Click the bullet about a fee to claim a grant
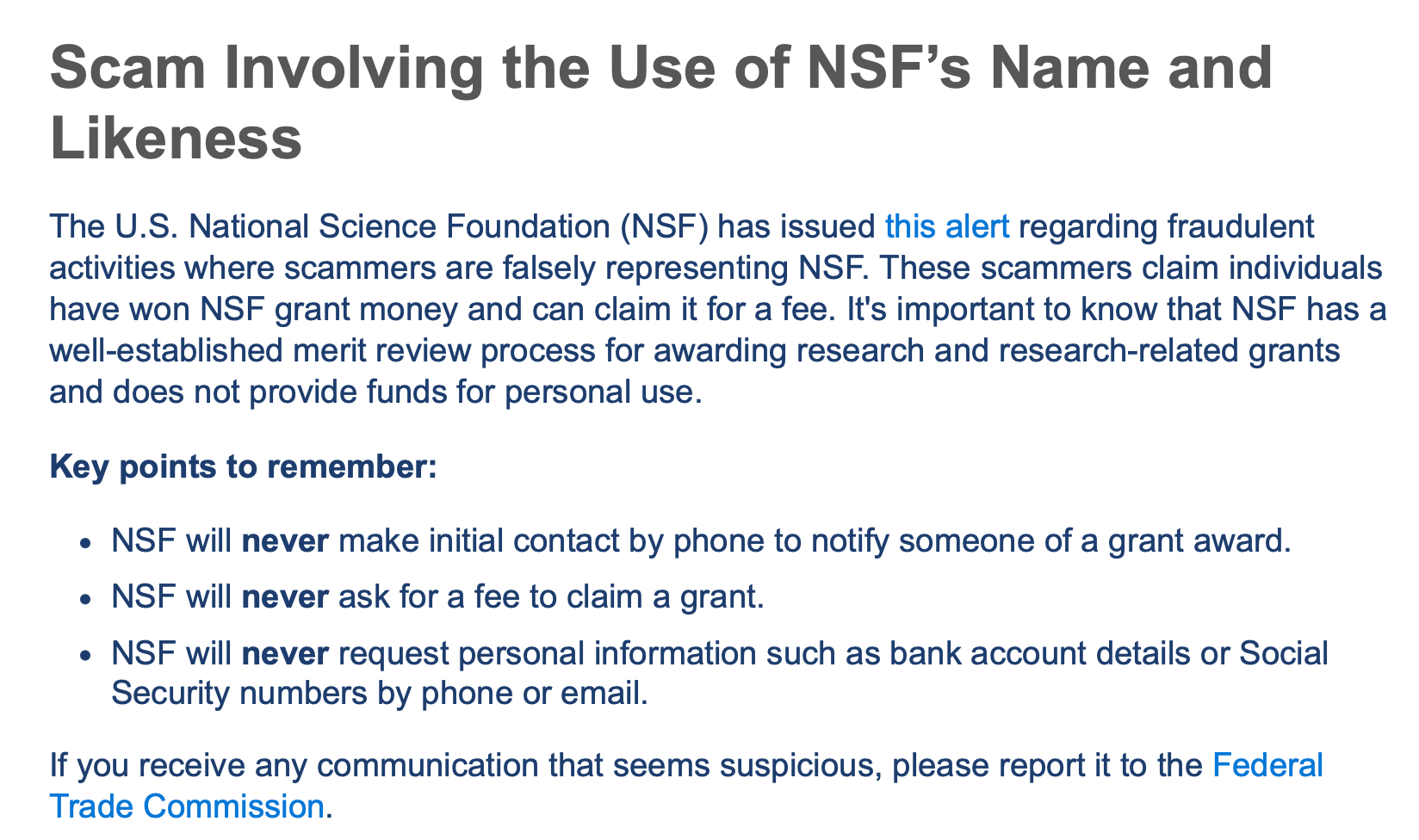The height and width of the screenshot is (840, 1419). [x=437, y=597]
